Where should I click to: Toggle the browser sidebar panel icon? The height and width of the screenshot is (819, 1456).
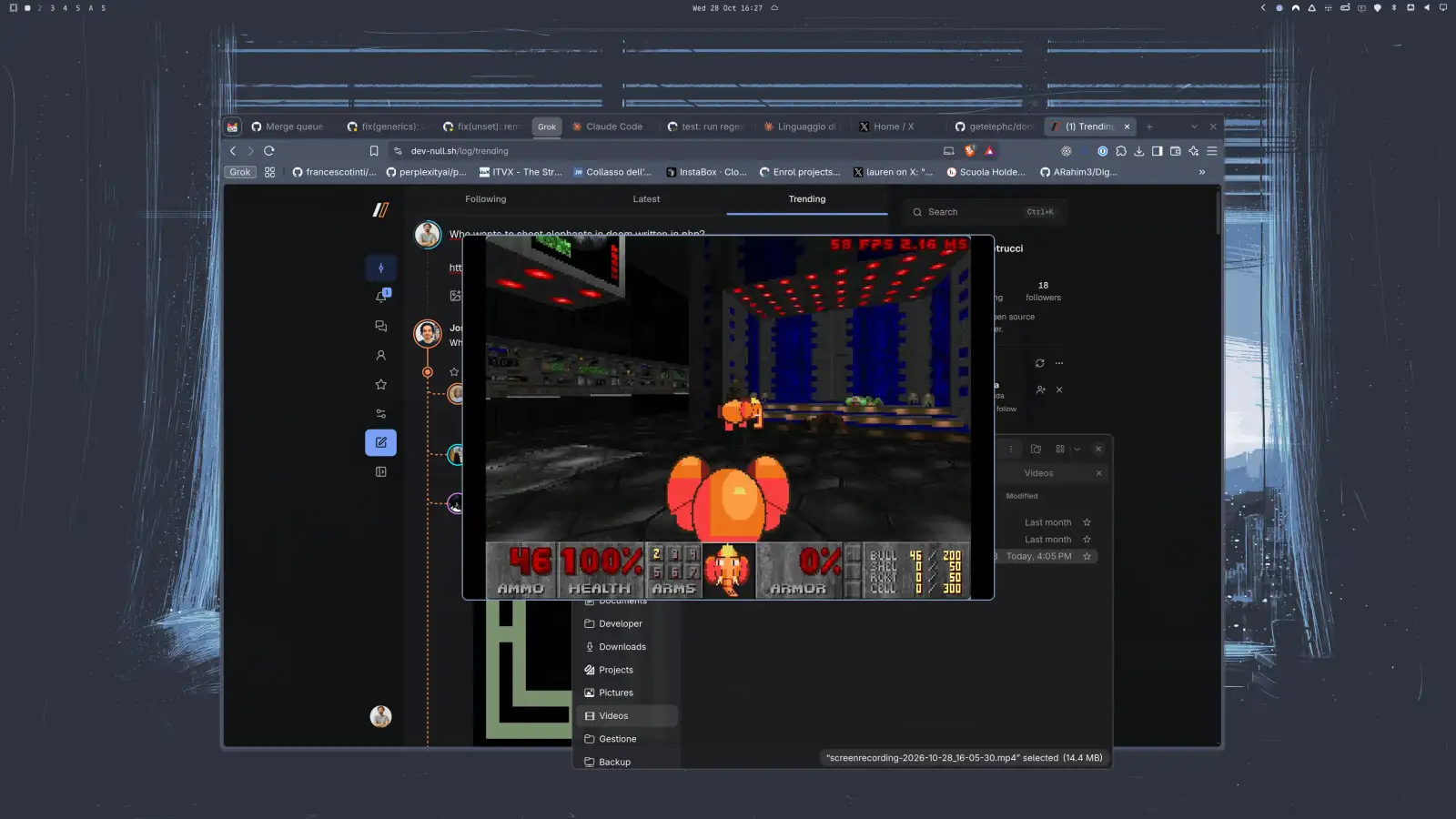(x=1158, y=151)
